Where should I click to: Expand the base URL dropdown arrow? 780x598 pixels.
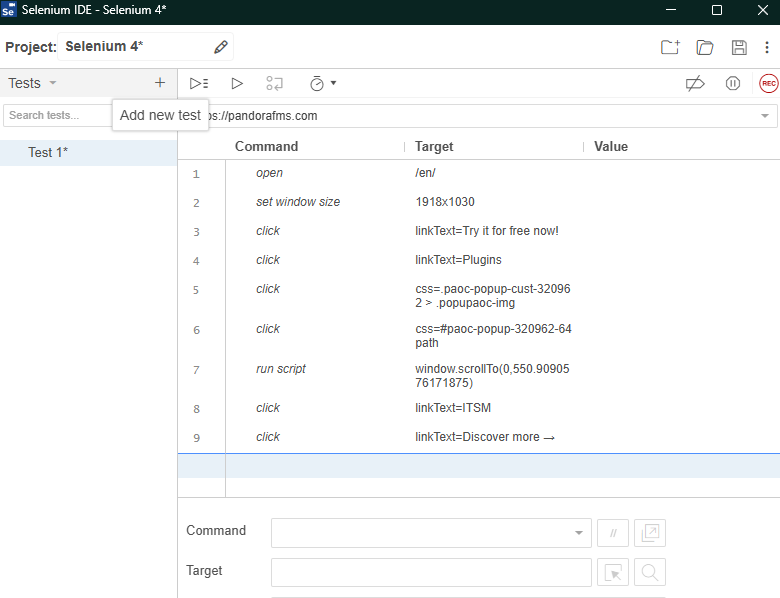tap(765, 116)
